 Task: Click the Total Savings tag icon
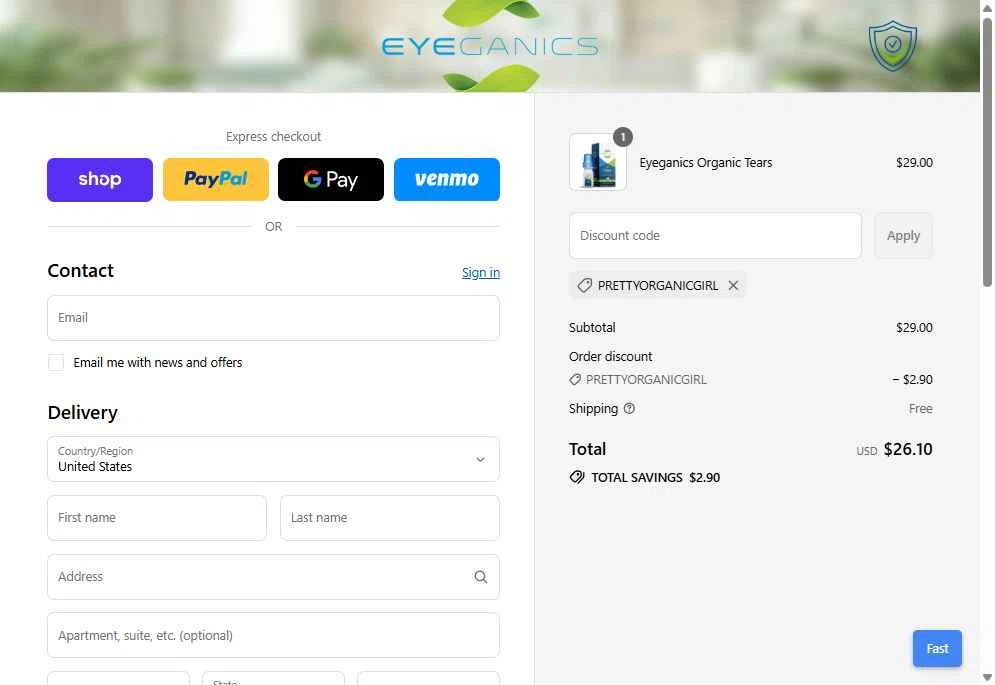[x=577, y=477]
